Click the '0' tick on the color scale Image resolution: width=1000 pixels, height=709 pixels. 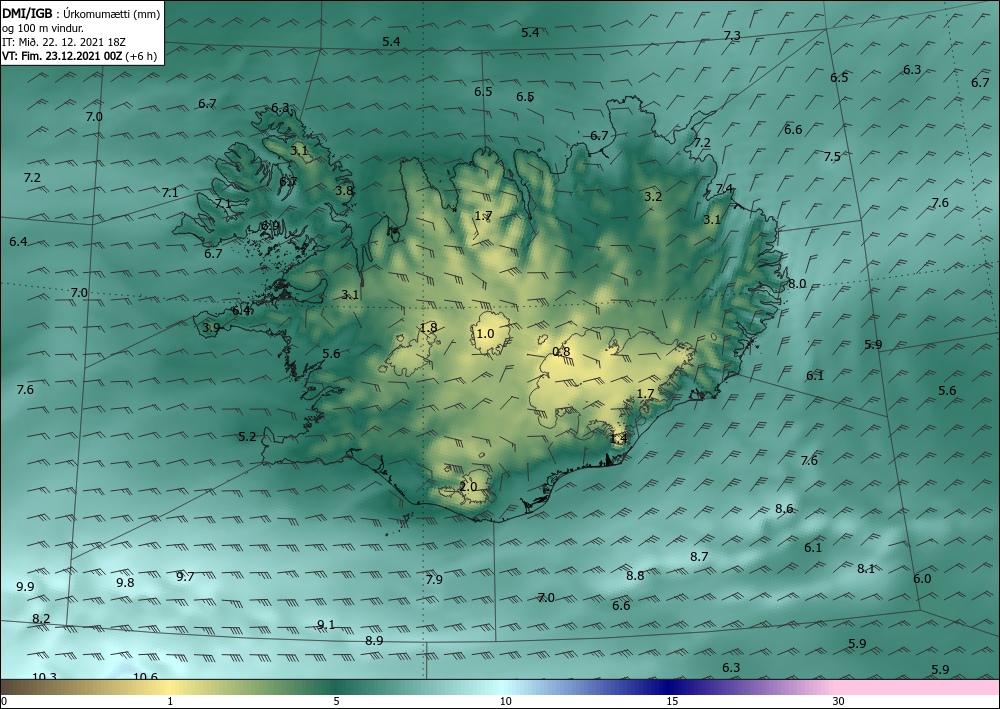[x=4, y=702]
